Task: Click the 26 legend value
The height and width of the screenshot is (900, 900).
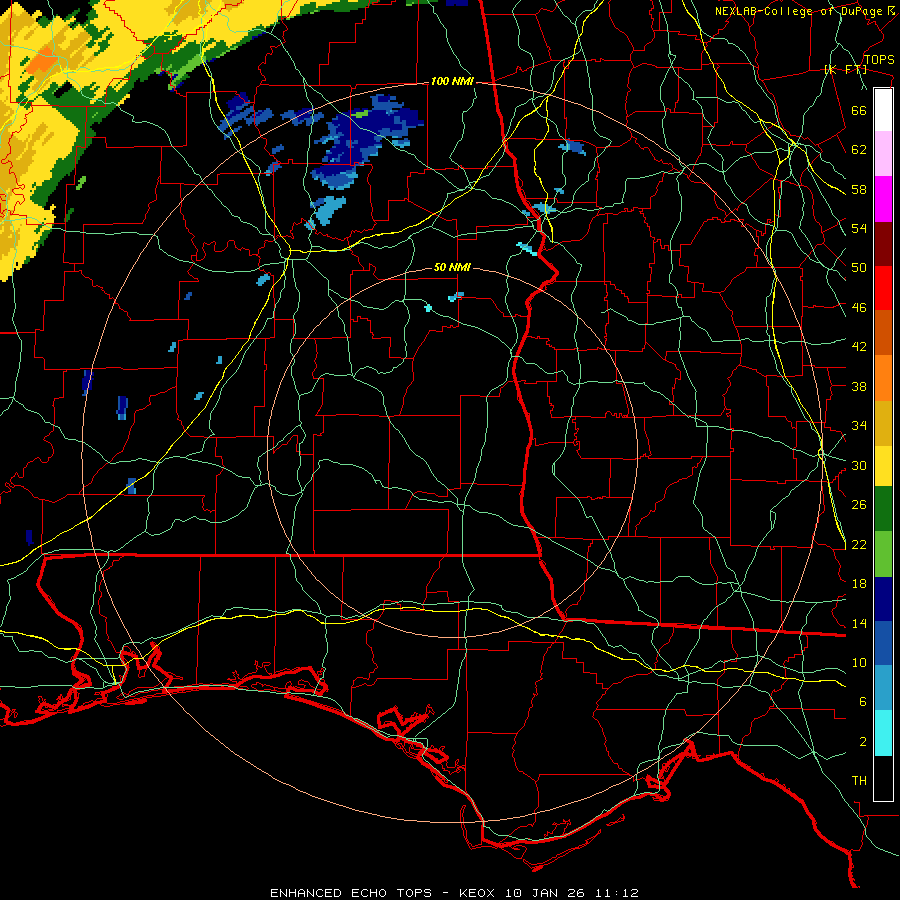Action: click(x=859, y=505)
